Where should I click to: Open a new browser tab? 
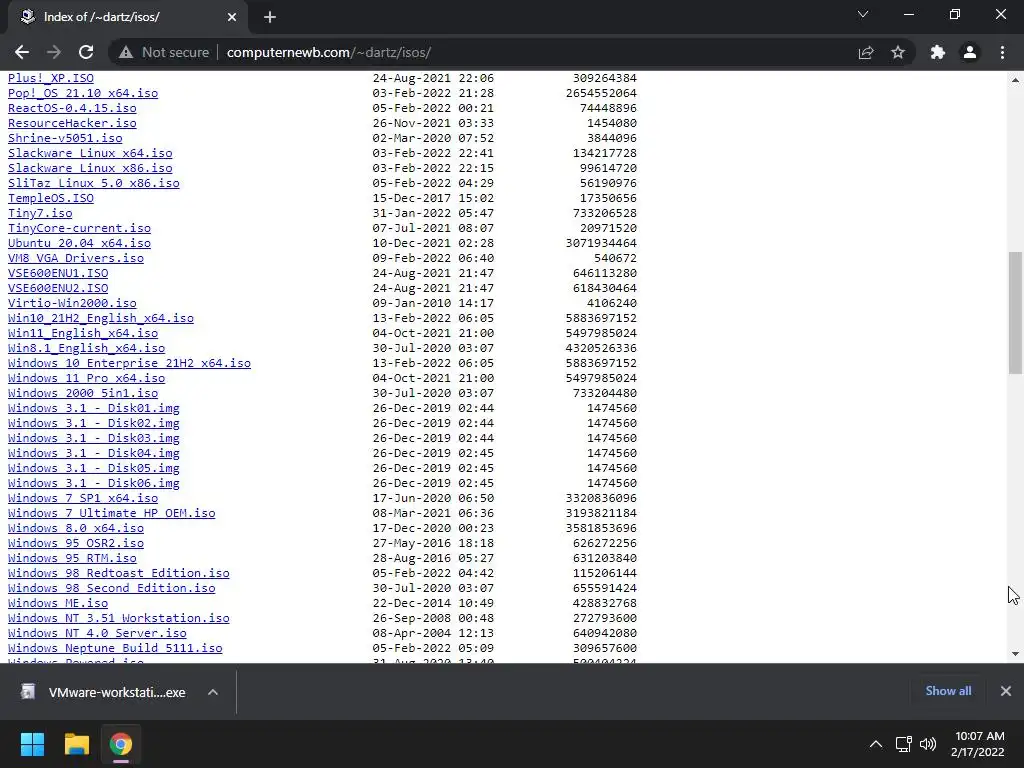pos(270,17)
